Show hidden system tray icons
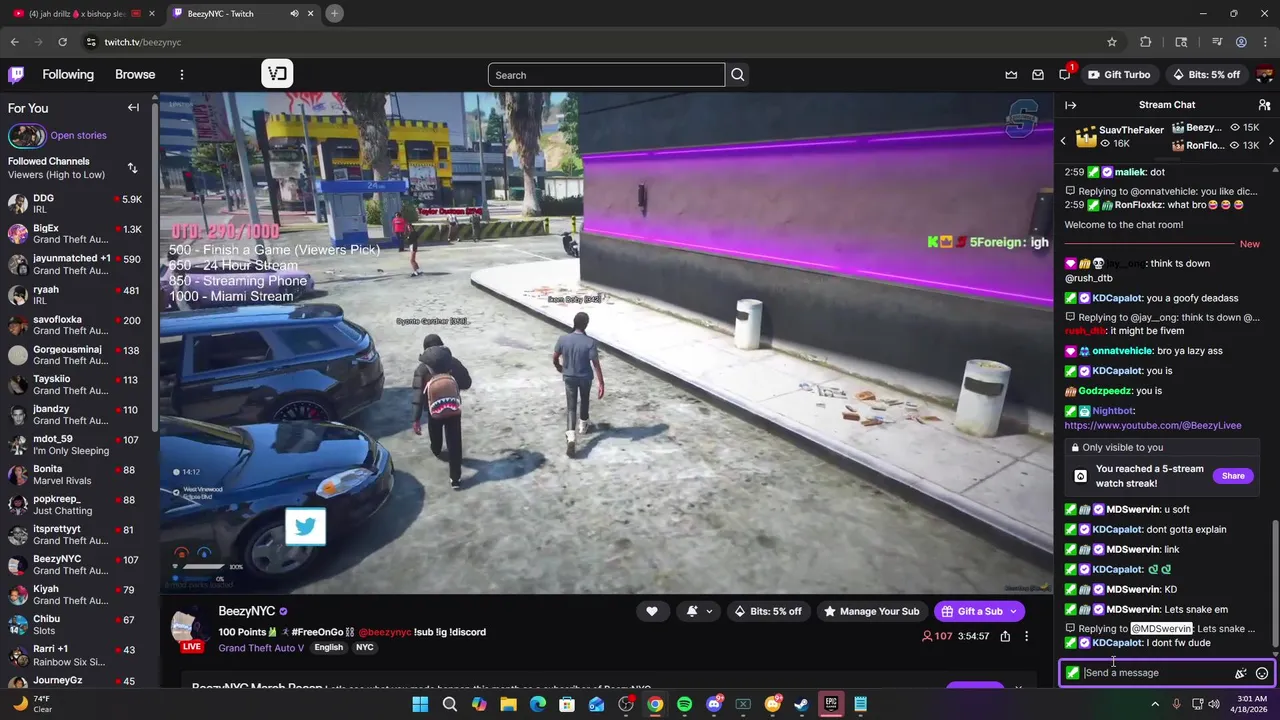The width and height of the screenshot is (1280, 720). pyautogui.click(x=1155, y=704)
